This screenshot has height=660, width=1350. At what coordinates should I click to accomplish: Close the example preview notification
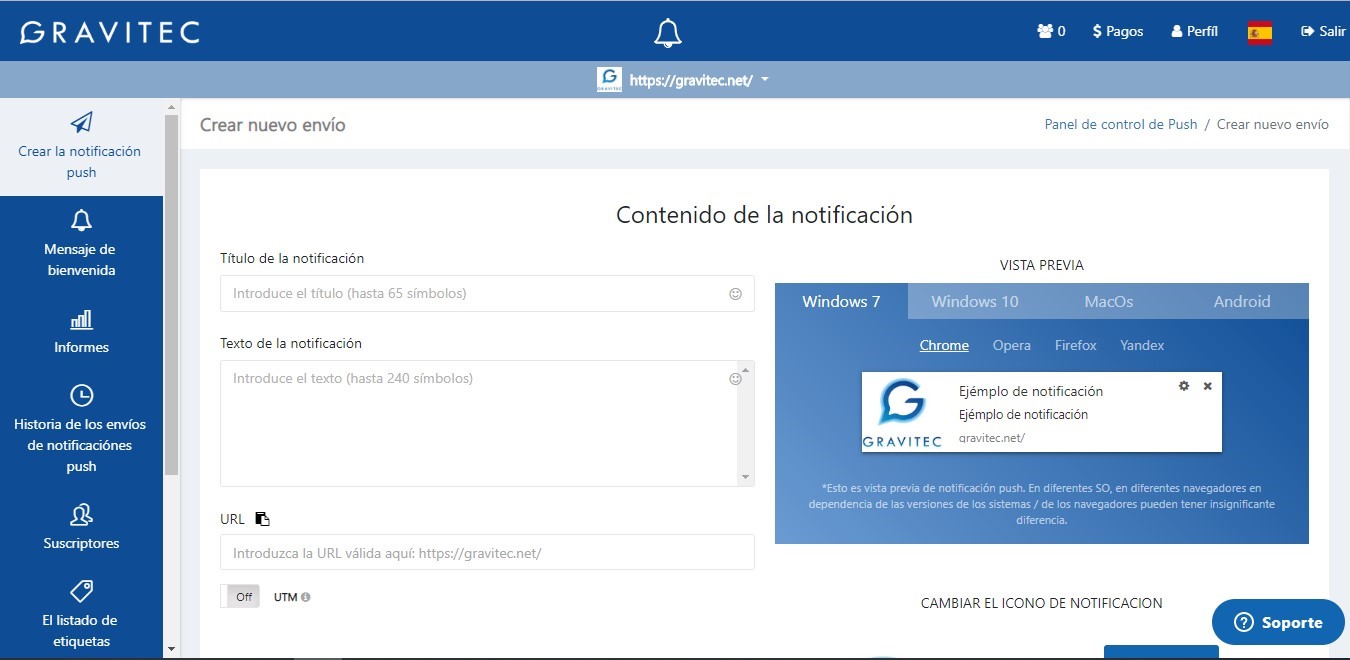[1207, 385]
